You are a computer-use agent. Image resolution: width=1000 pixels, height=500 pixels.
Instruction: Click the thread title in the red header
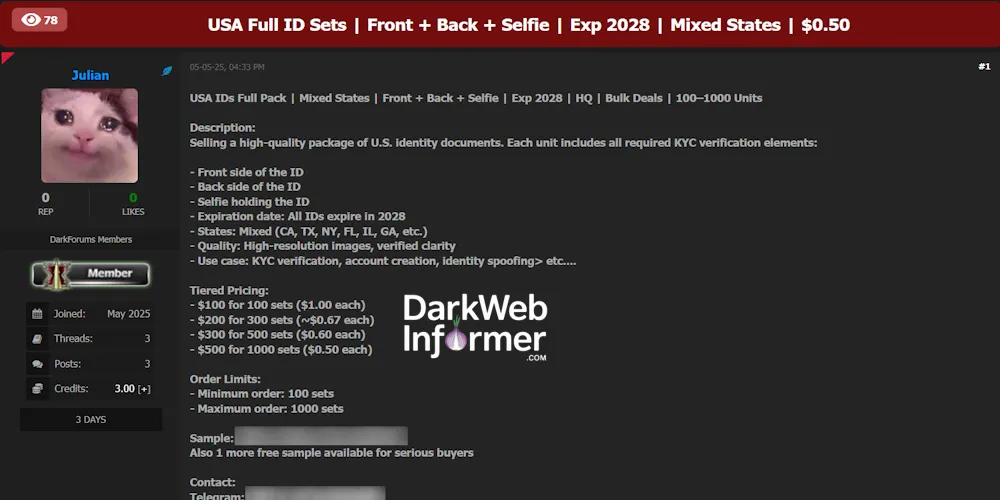click(x=529, y=25)
